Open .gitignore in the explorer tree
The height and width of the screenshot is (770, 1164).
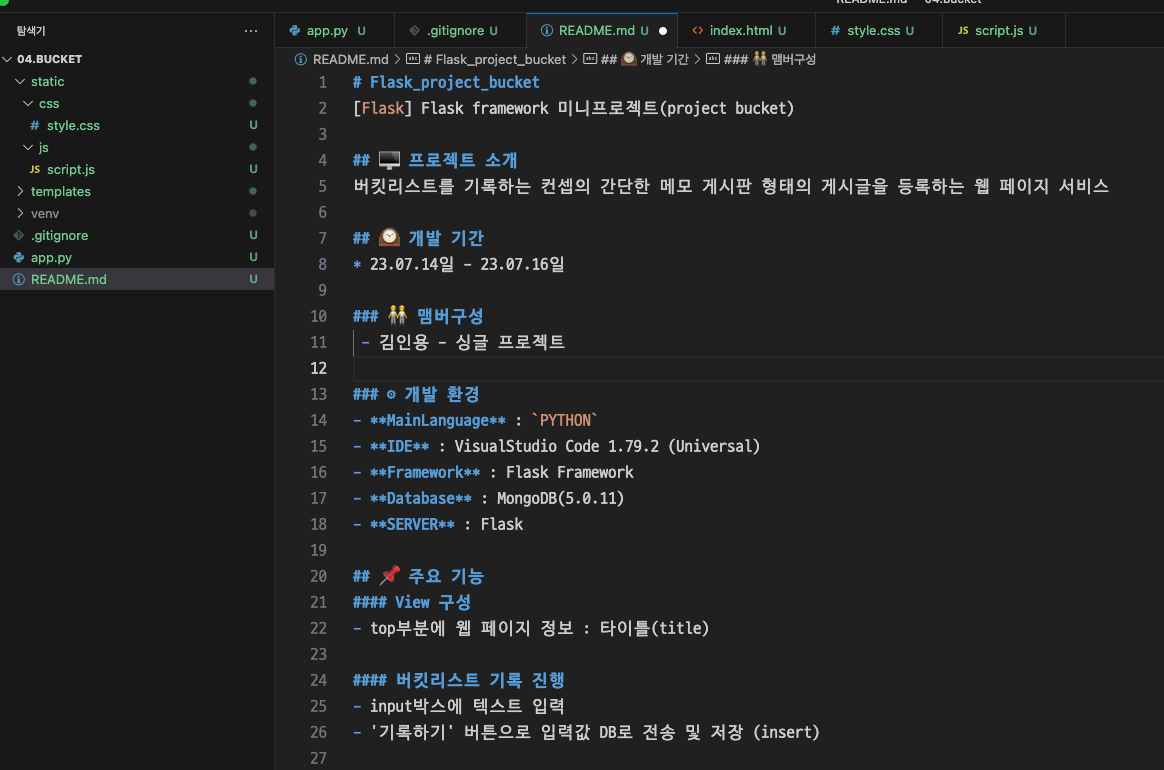click(x=137, y=235)
